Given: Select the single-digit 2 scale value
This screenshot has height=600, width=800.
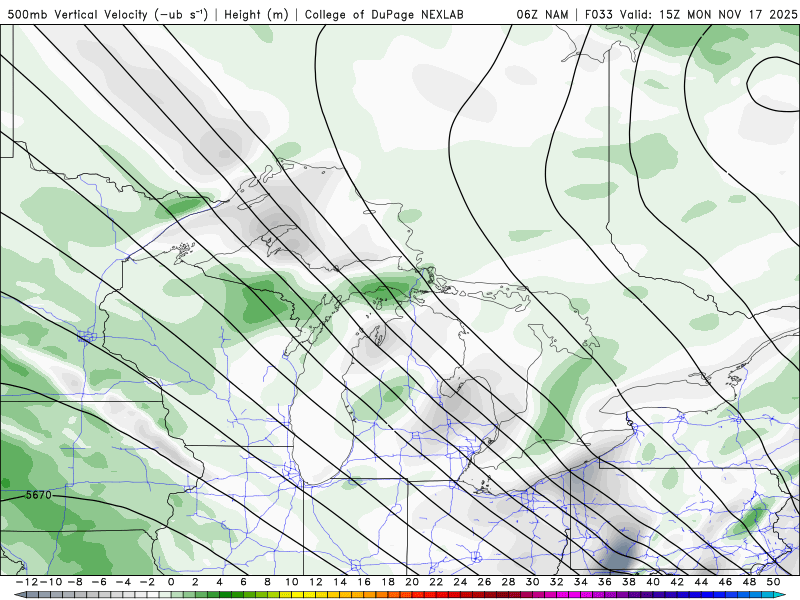Looking at the screenshot, I should pyautogui.click(x=195, y=582).
